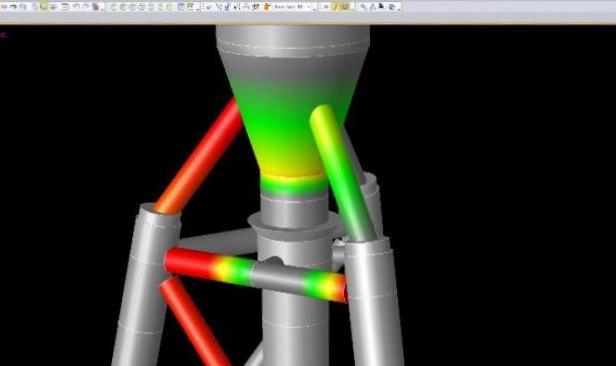This screenshot has height=366, width=616.
Task: Click the black filled shape icon in rightmost toolbar group
Action: pyautogui.click(x=381, y=6)
